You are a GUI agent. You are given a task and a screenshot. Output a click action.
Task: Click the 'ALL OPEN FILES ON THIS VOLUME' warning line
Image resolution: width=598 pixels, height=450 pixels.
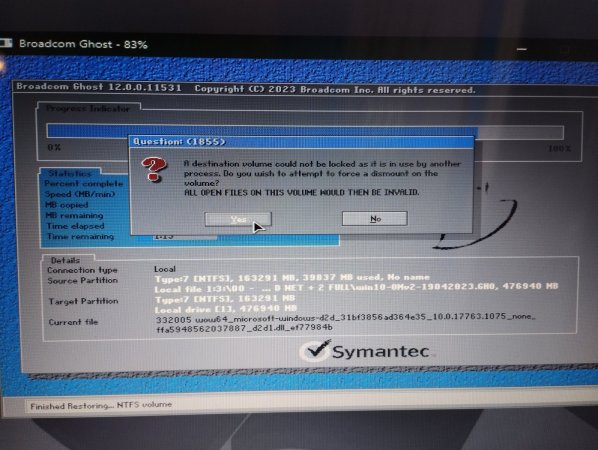tap(302, 192)
